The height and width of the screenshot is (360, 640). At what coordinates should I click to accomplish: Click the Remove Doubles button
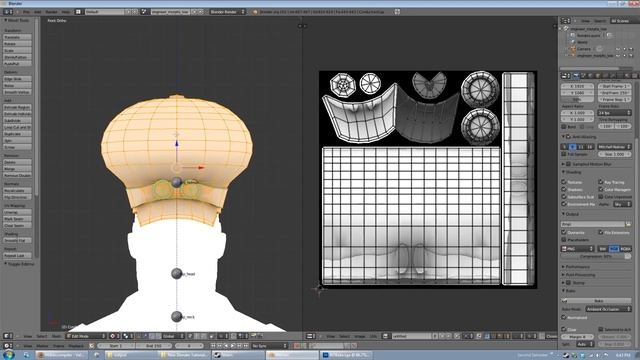18,175
